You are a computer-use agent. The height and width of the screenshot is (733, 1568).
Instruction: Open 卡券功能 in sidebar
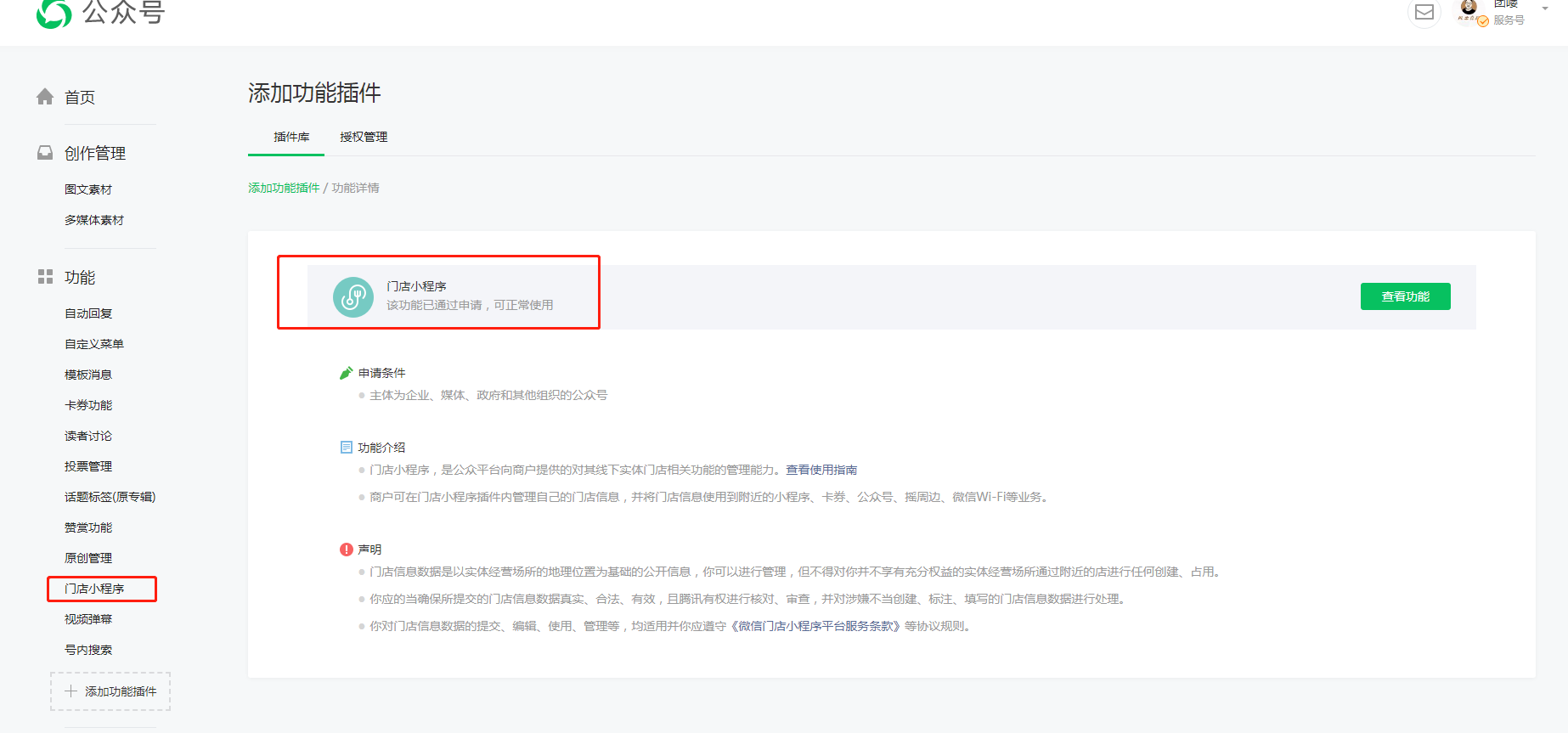click(88, 405)
